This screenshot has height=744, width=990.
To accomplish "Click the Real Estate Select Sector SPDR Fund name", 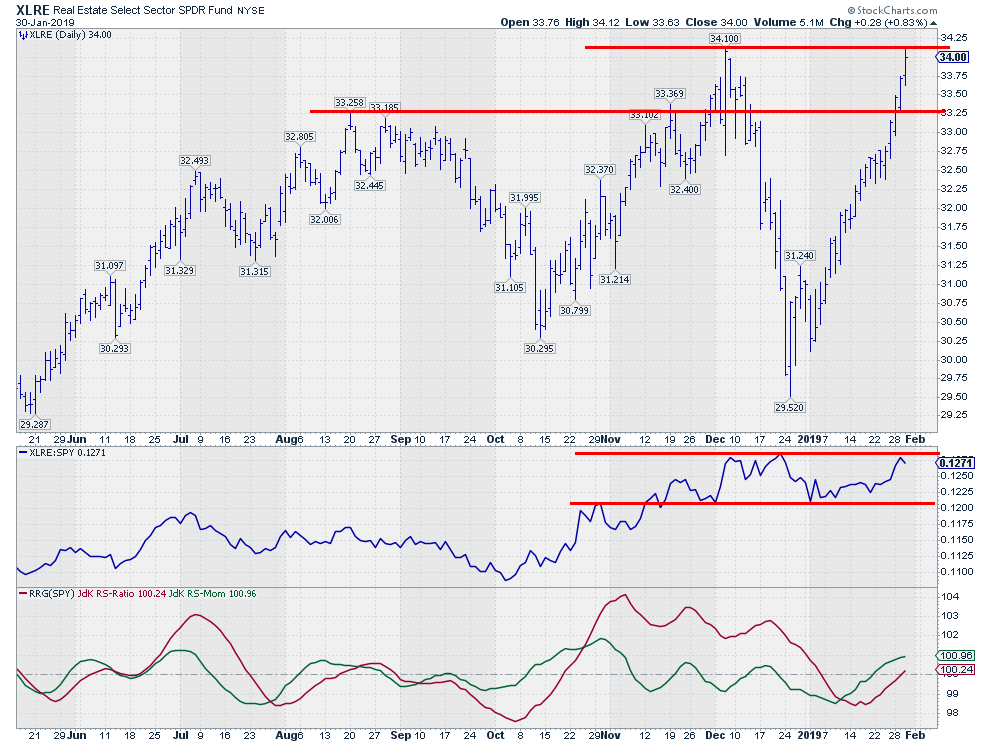I will click(x=143, y=10).
